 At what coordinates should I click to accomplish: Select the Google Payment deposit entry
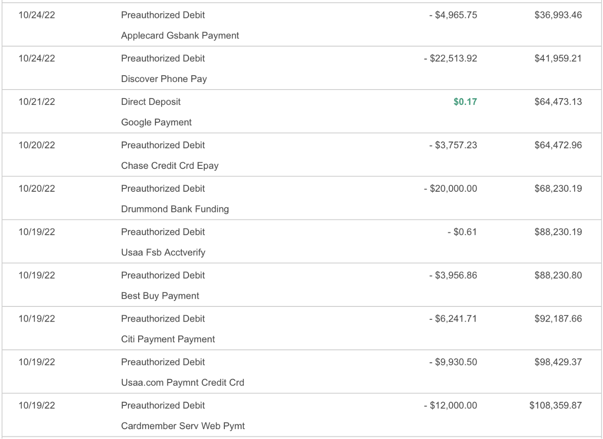pos(156,123)
